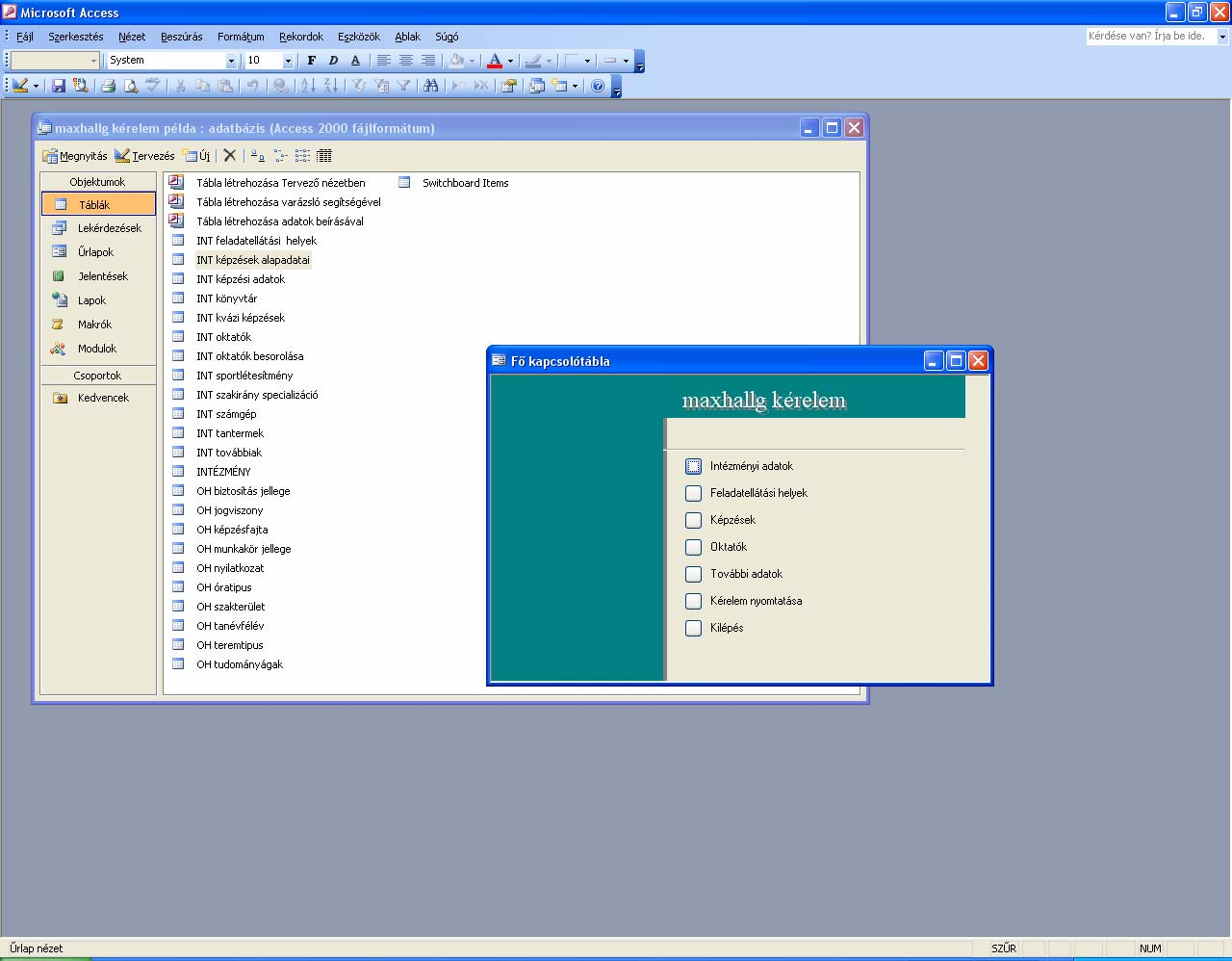Click the Delete (X) icon in database window
This screenshot has width=1232, height=961.
229,155
